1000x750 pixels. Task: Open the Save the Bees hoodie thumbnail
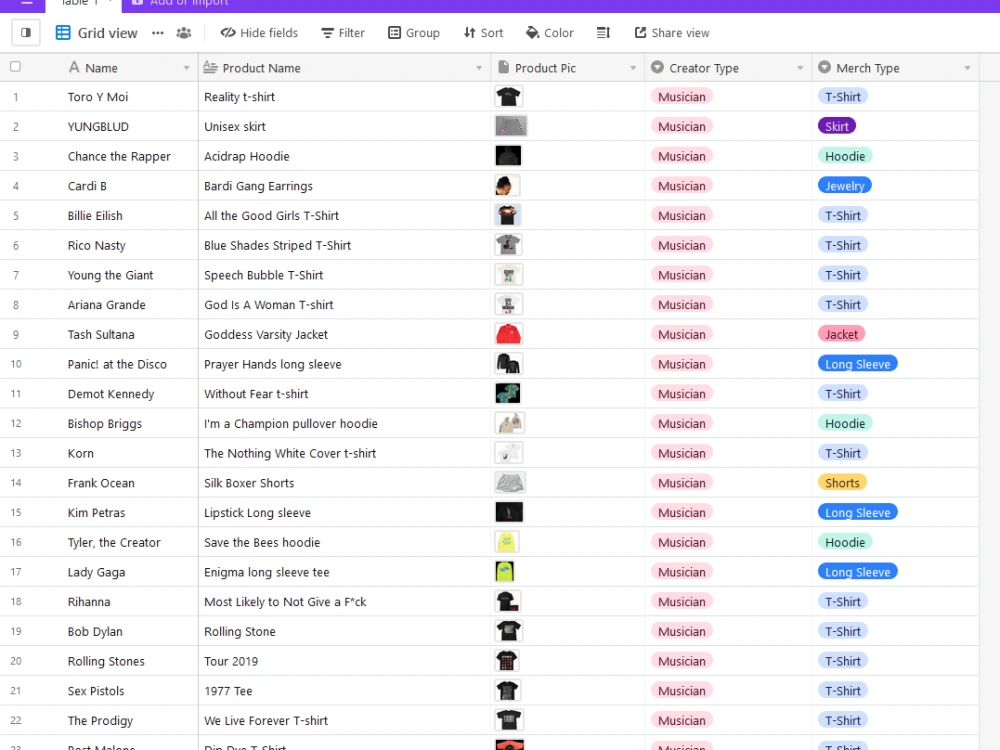(x=506, y=542)
